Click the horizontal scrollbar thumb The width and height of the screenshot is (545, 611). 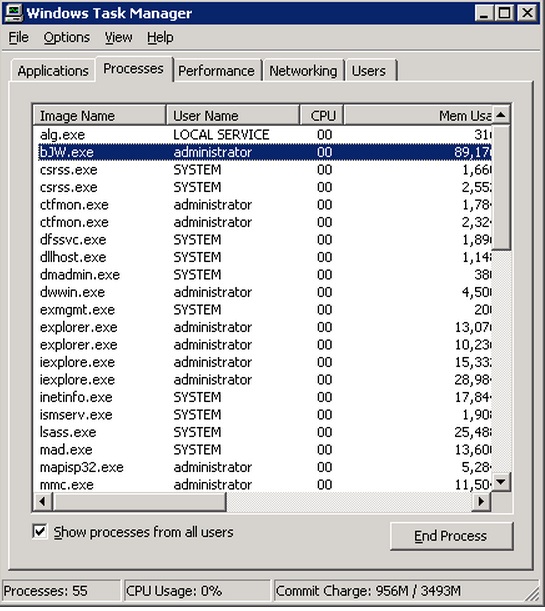coord(139,501)
